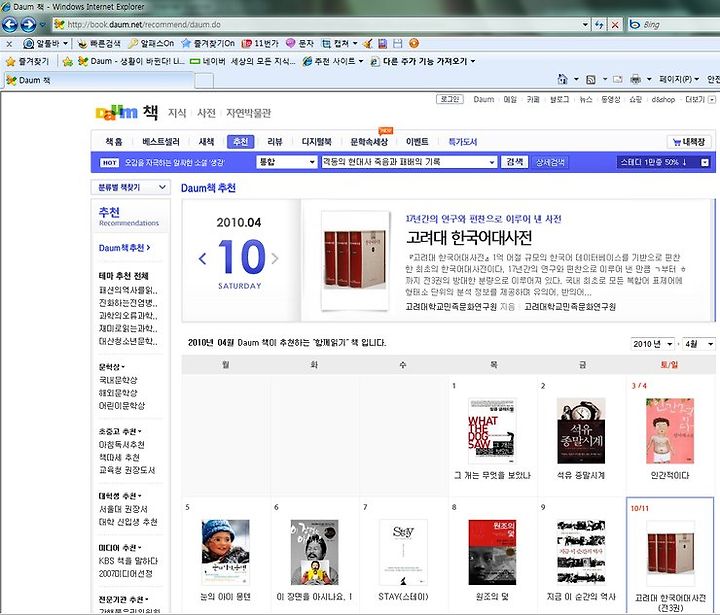Click the 빠른검색 quick search icon

[x=82, y=44]
